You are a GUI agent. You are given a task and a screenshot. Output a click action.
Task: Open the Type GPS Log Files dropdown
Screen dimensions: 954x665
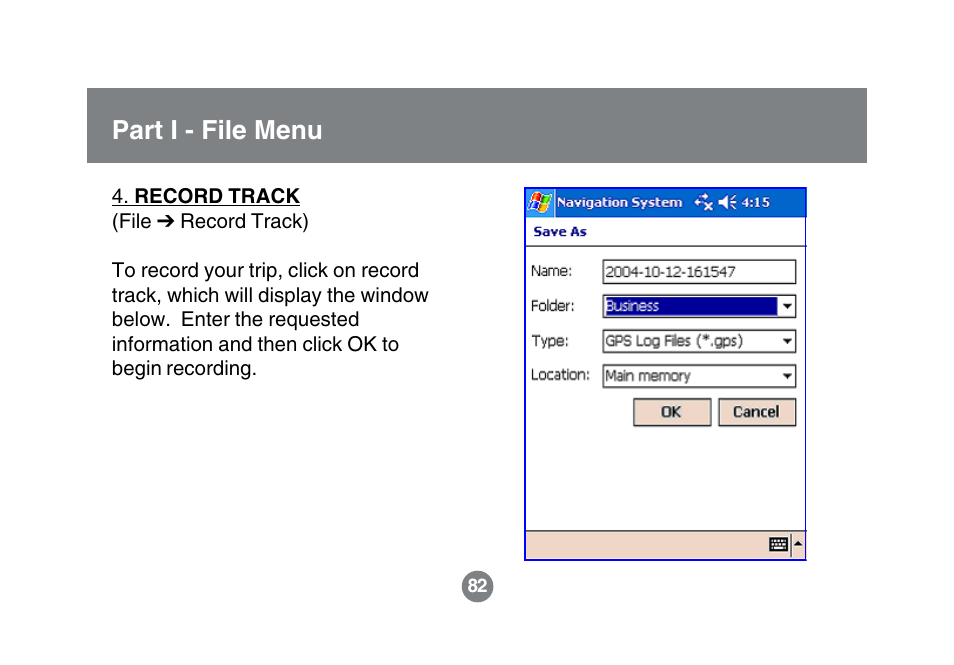(x=699, y=341)
